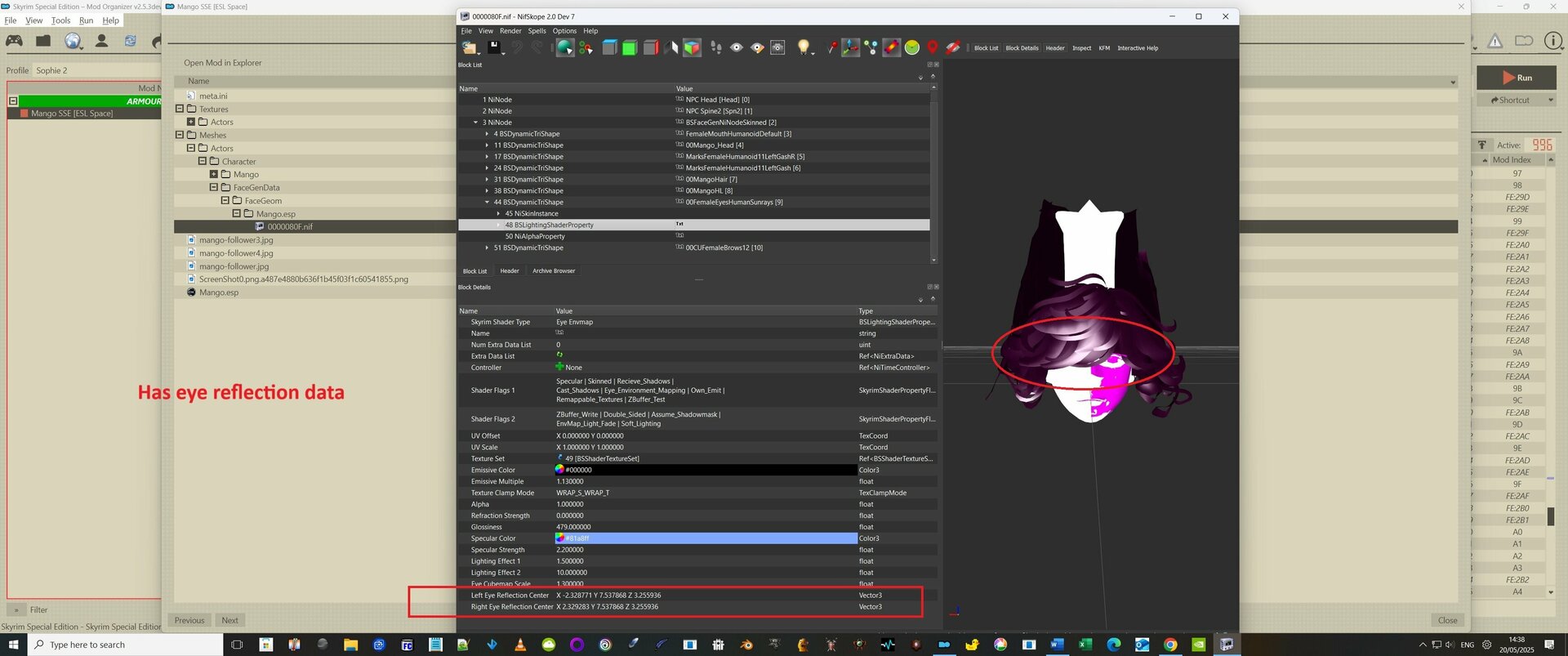
Task: Click the red map marker icon in NifSkope
Action: [x=933, y=48]
